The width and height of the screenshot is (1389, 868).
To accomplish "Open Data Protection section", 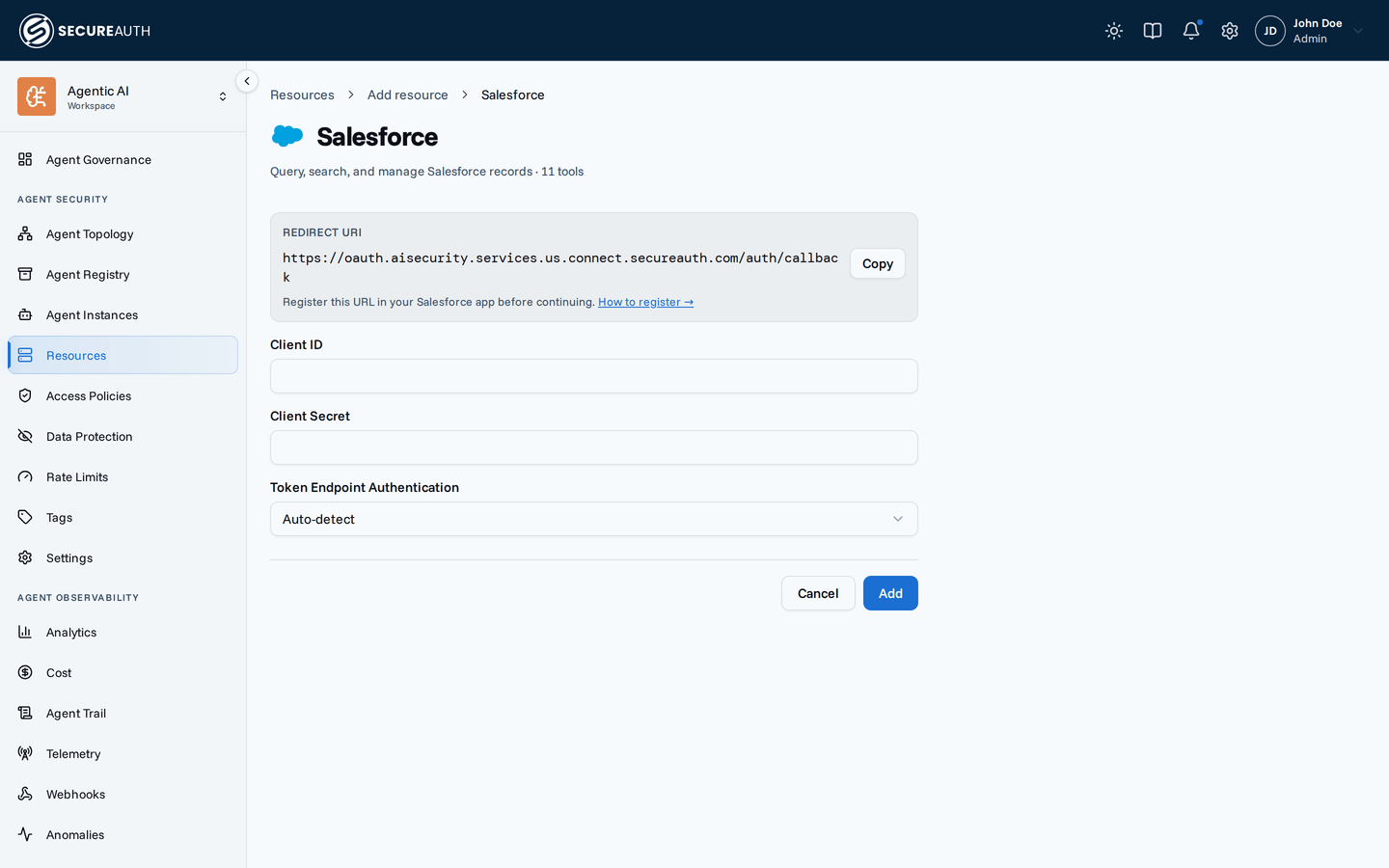I will [x=123, y=436].
